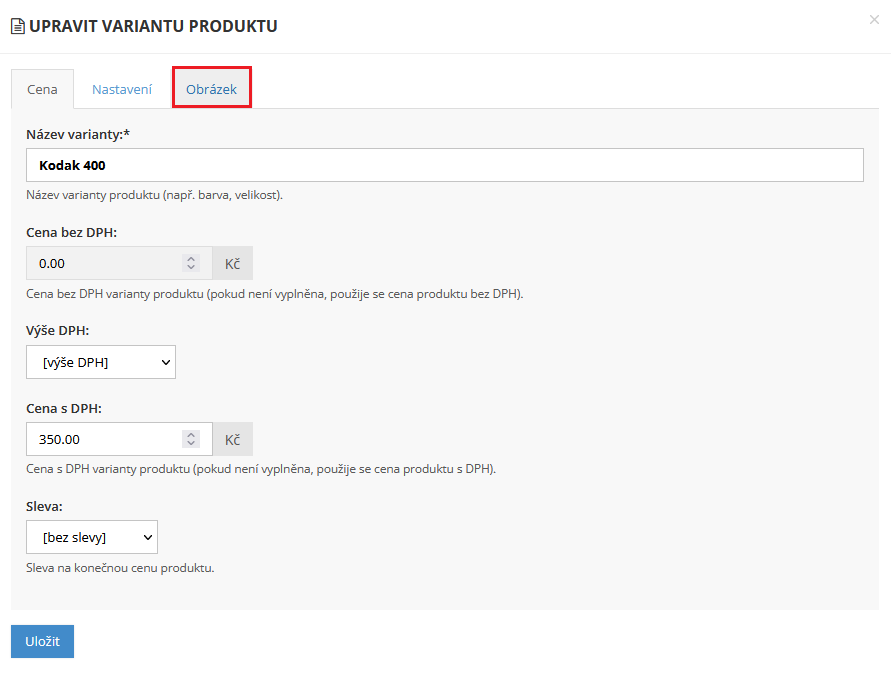Increase Cena bez DPH with the up arrow
The image size is (891, 691).
[x=191, y=259]
